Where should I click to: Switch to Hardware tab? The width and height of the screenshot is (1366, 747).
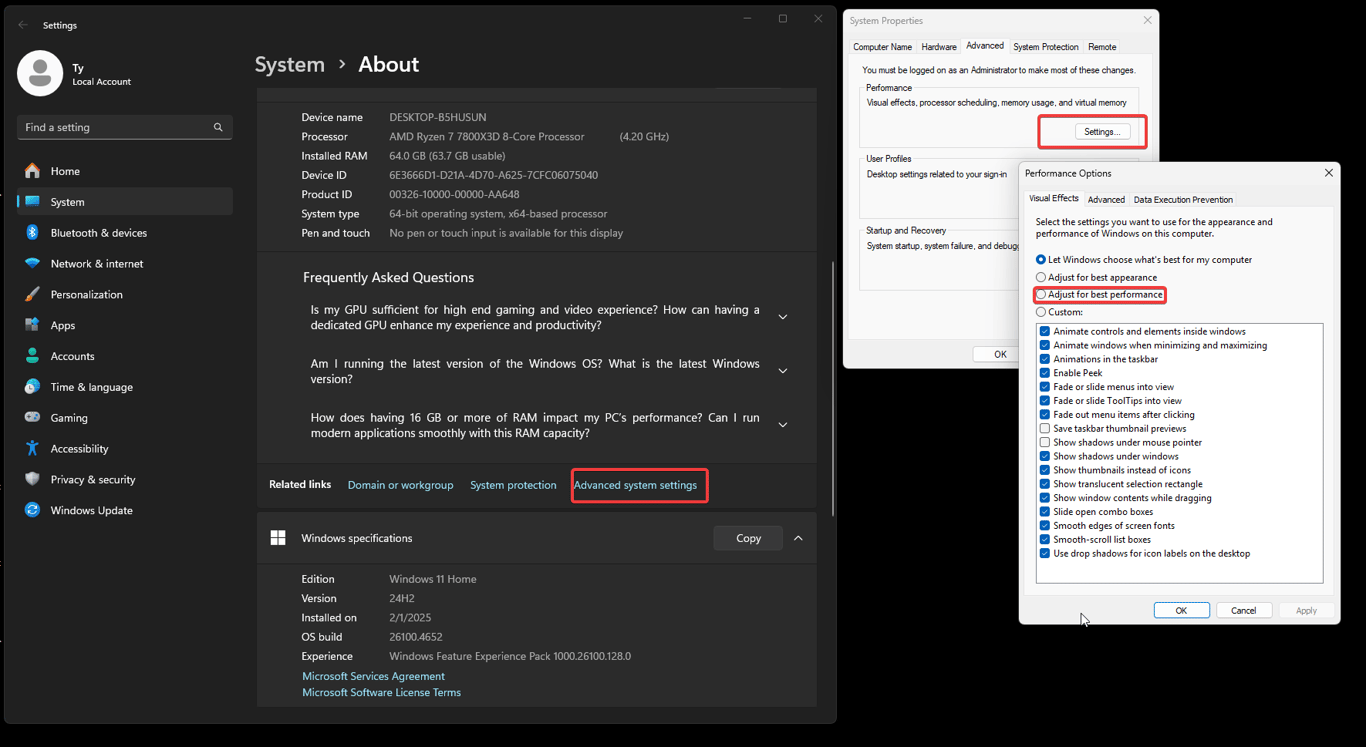[939, 47]
